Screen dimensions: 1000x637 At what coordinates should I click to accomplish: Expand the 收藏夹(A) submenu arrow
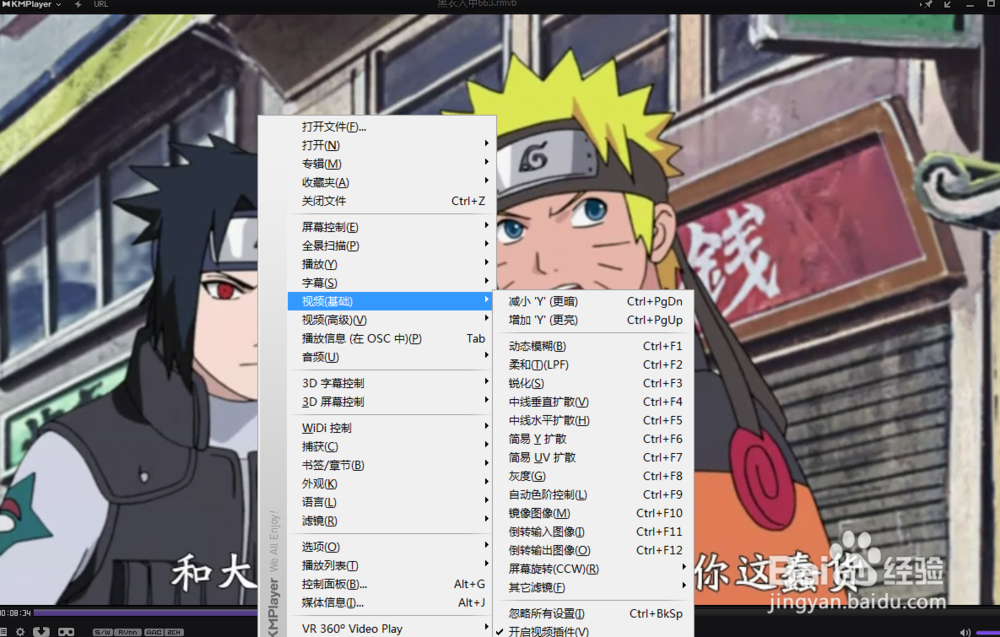point(486,180)
